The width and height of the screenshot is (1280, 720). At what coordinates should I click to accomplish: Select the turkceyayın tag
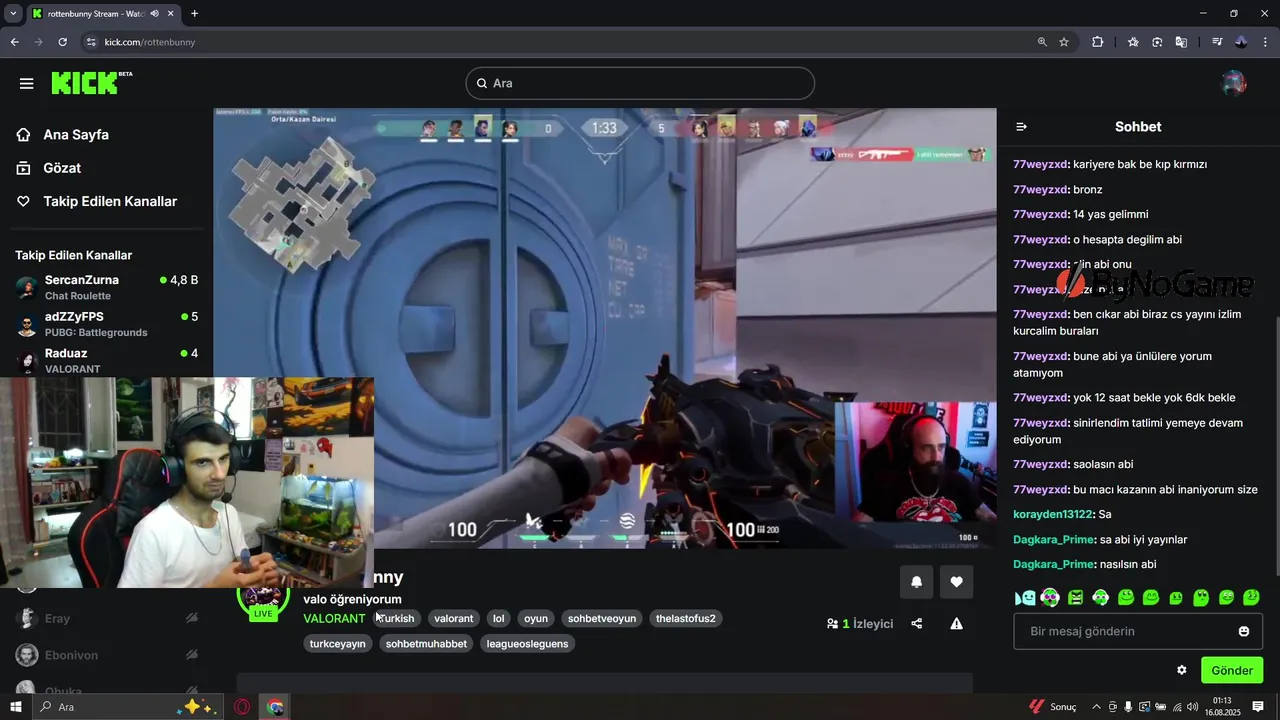(338, 644)
